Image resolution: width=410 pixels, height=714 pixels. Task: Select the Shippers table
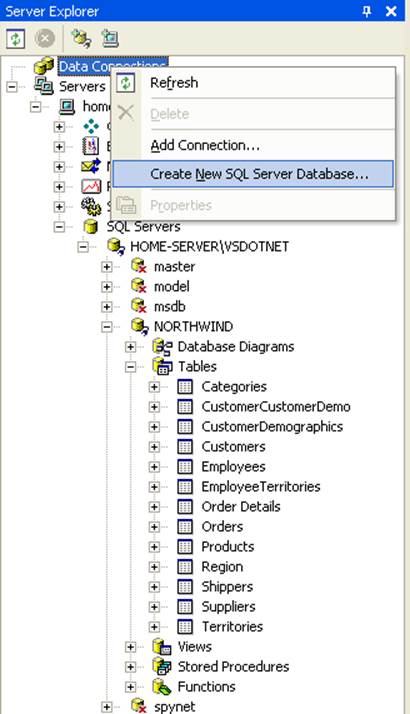[x=227, y=587]
